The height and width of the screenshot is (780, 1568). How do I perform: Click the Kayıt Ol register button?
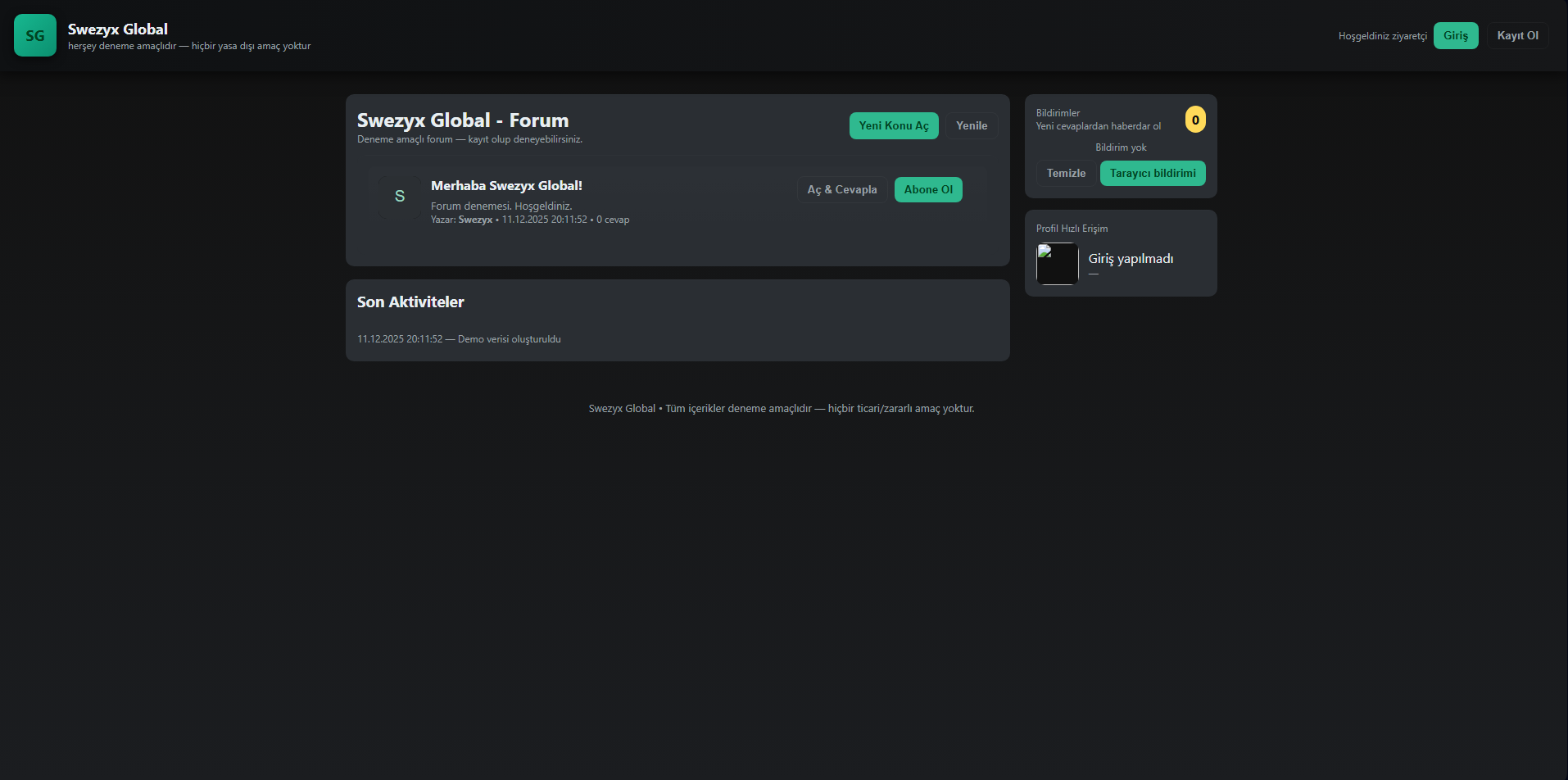[x=1517, y=35]
